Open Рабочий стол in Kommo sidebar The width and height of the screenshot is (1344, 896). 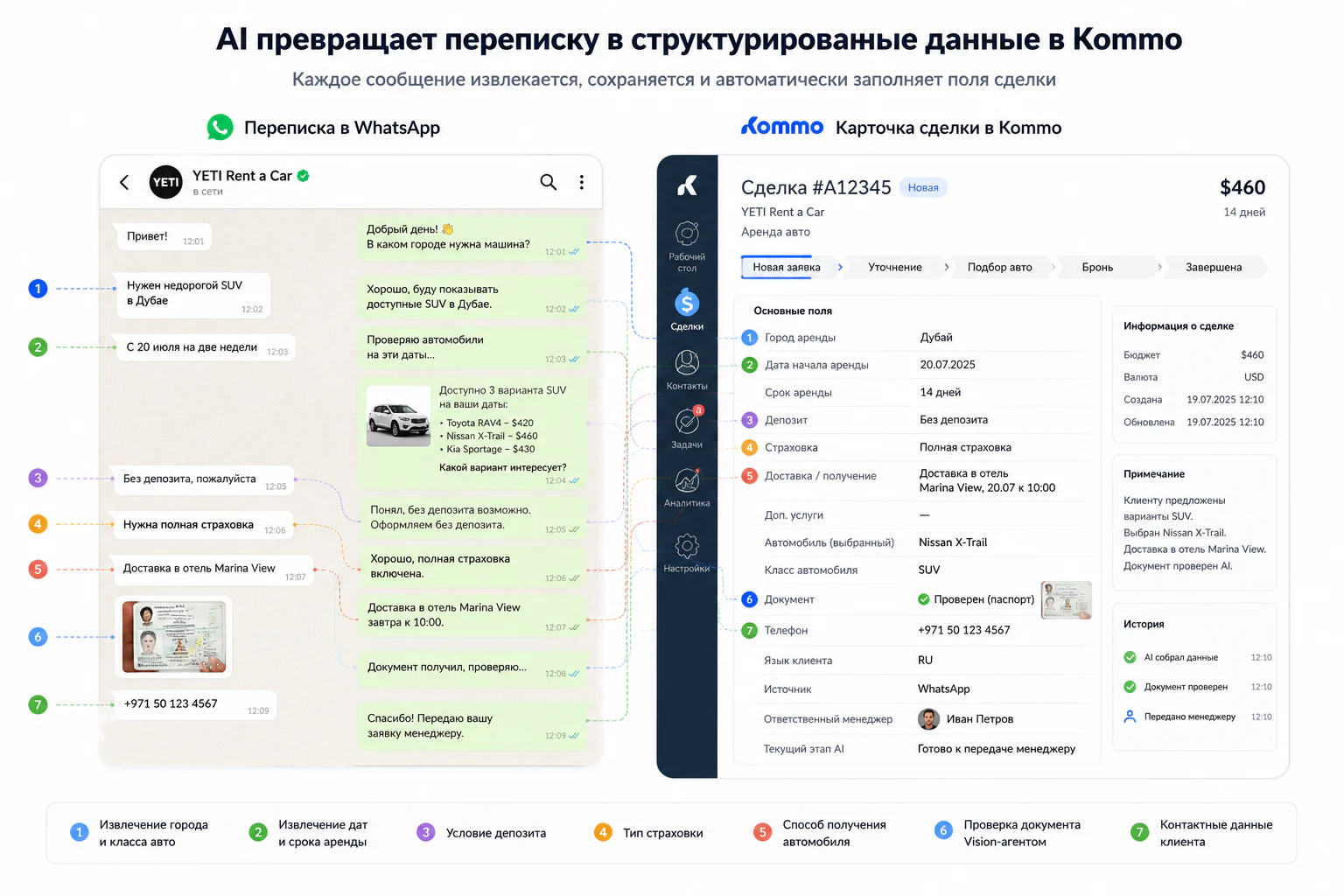[687, 247]
